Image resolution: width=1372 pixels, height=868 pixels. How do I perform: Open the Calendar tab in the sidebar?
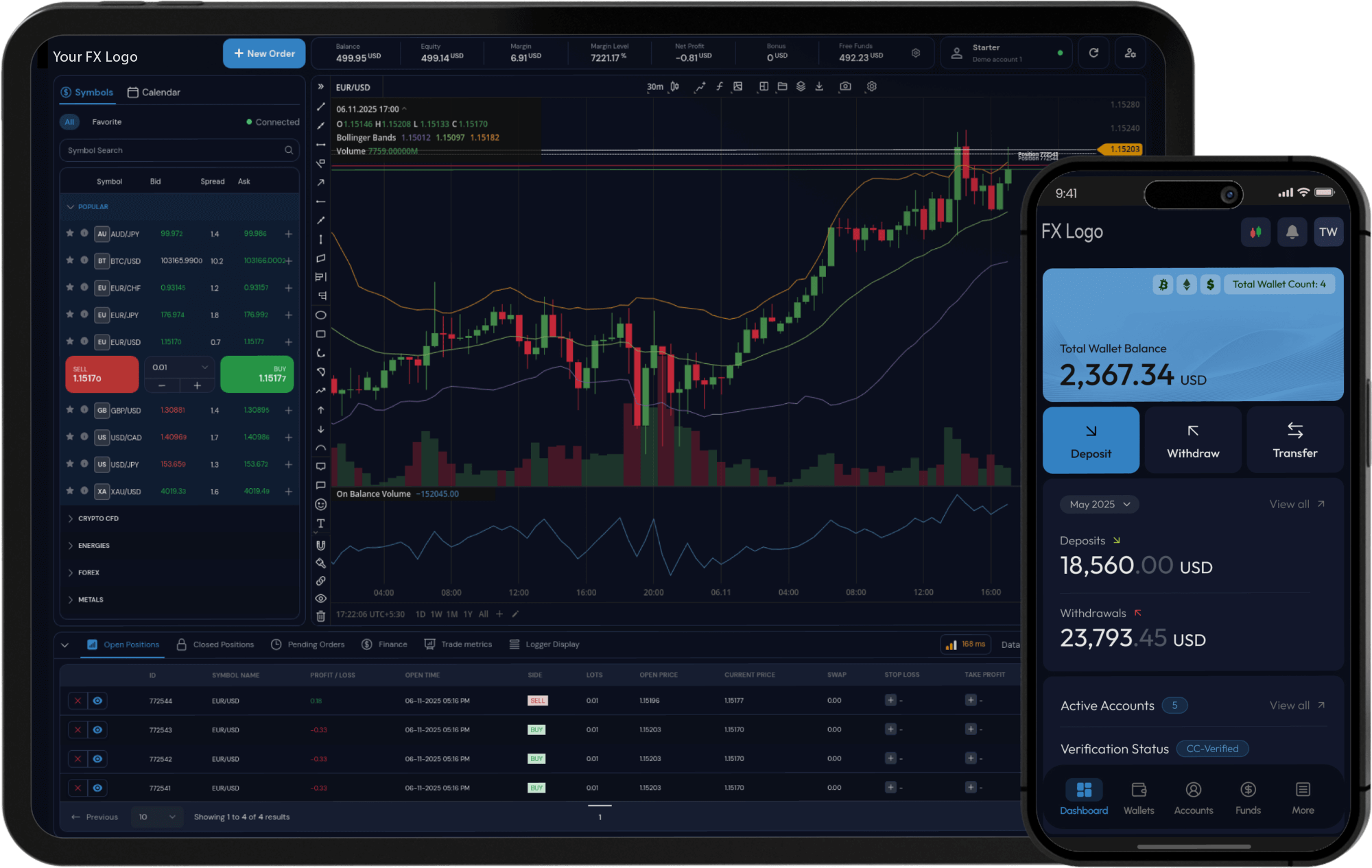(x=154, y=92)
